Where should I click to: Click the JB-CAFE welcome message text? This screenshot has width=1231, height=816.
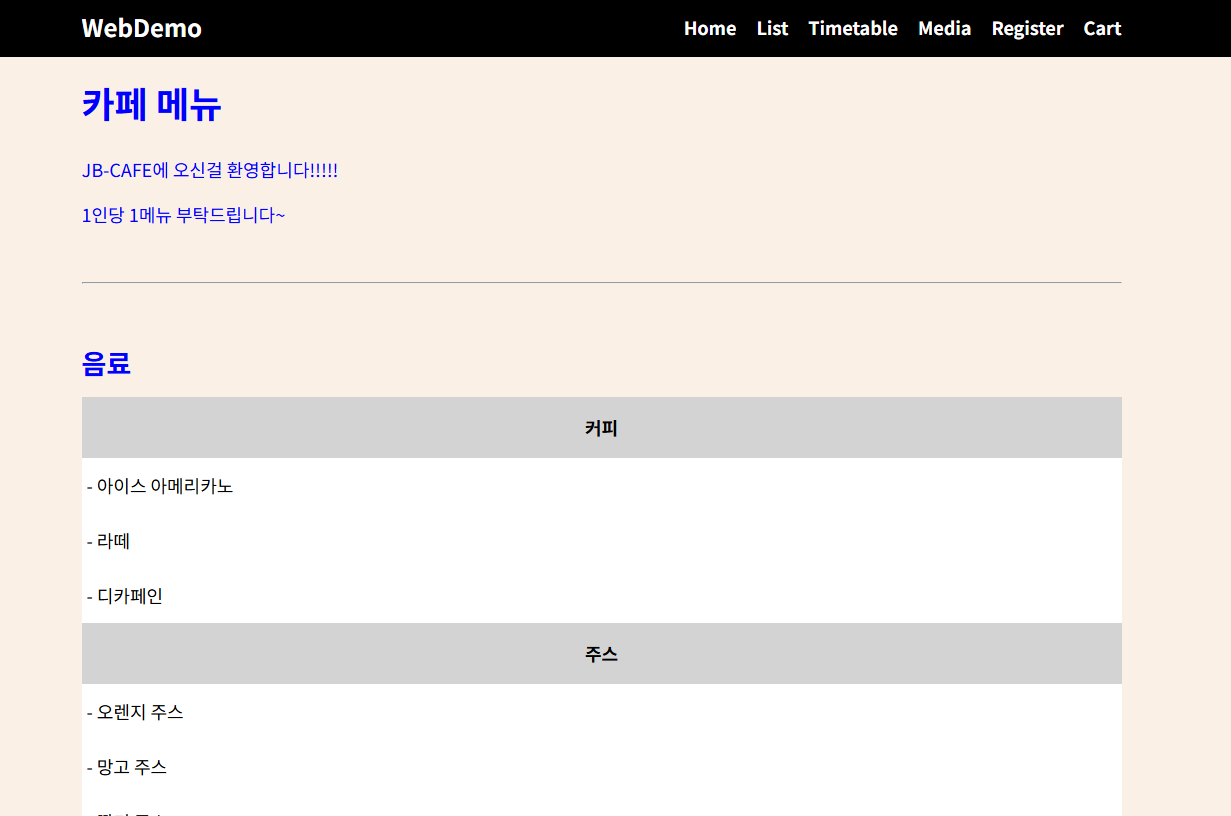pyautogui.click(x=210, y=170)
